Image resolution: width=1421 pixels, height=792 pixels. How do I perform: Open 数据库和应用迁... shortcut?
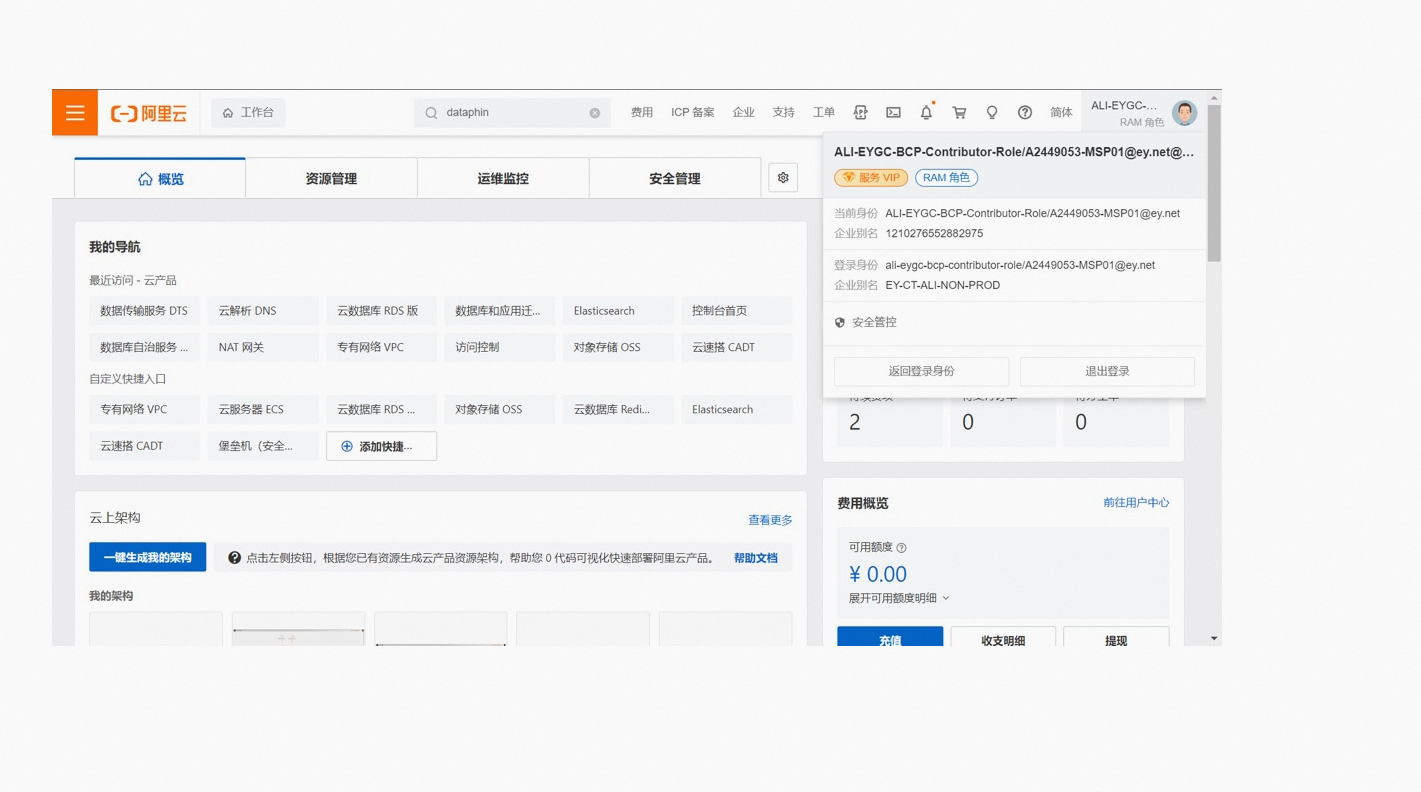click(499, 311)
